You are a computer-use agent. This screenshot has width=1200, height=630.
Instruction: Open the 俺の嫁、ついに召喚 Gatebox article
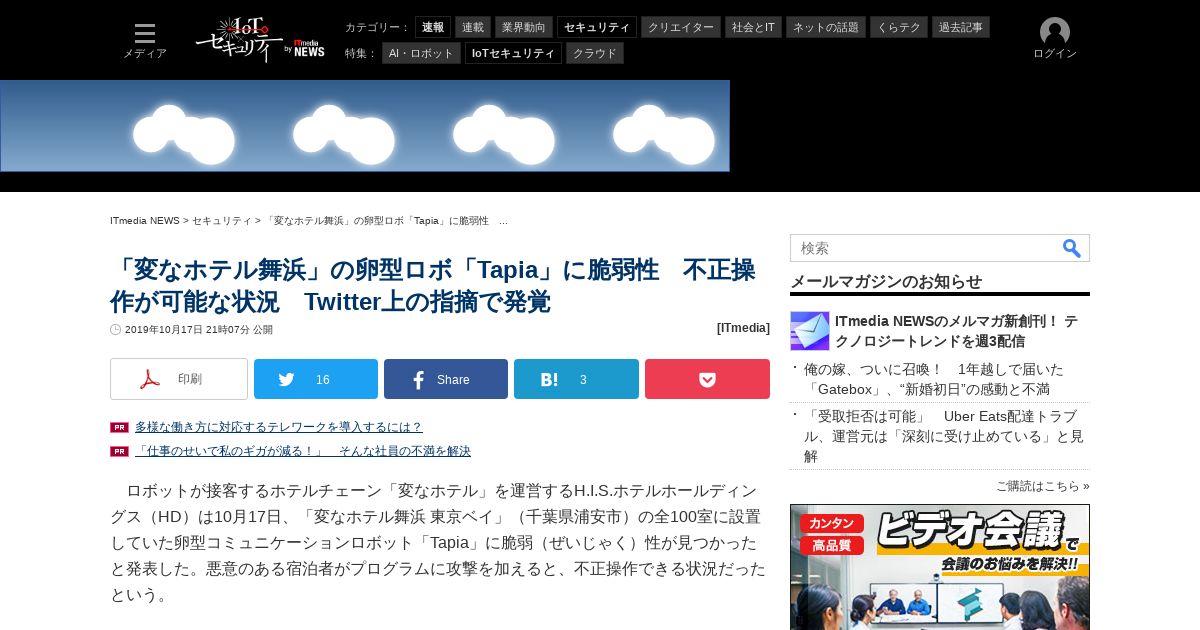[x=934, y=379]
